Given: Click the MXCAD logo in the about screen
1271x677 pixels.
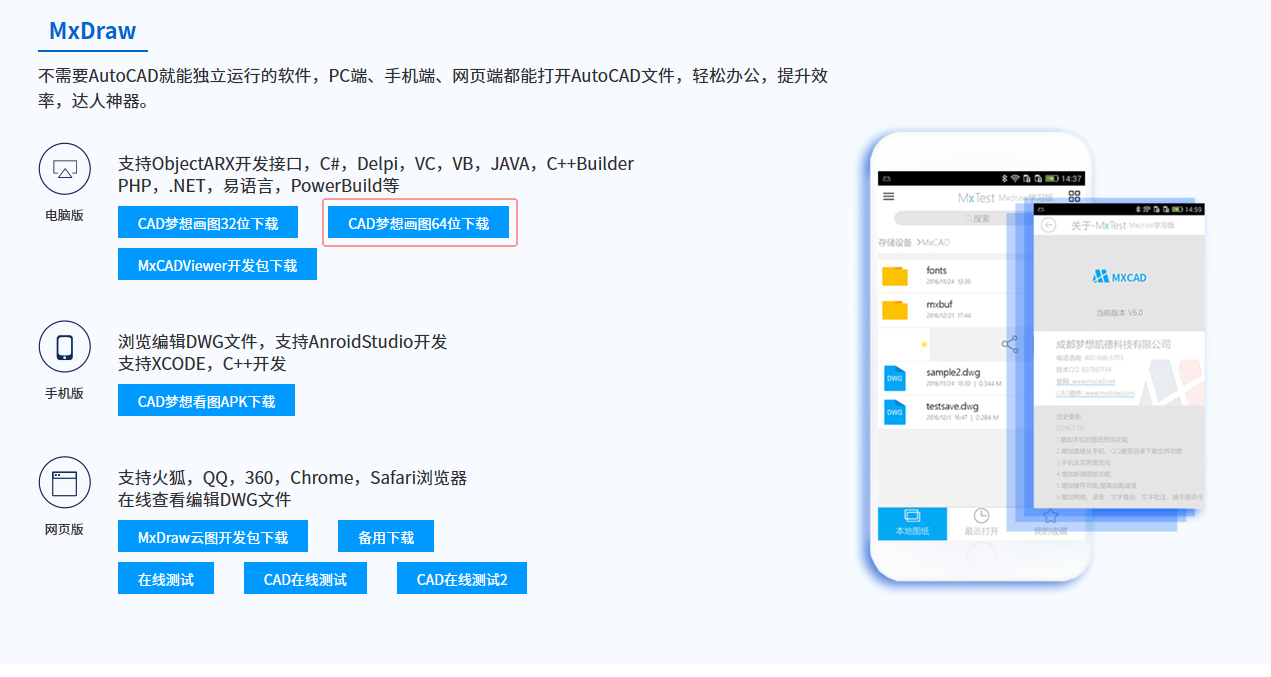Looking at the screenshot, I should (1119, 276).
